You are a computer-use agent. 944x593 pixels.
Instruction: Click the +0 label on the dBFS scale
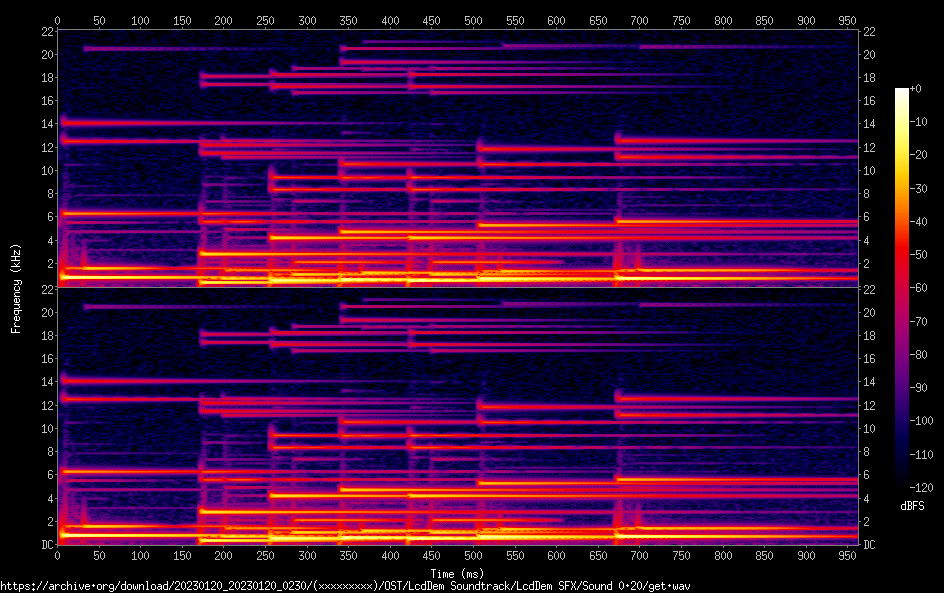916,90
